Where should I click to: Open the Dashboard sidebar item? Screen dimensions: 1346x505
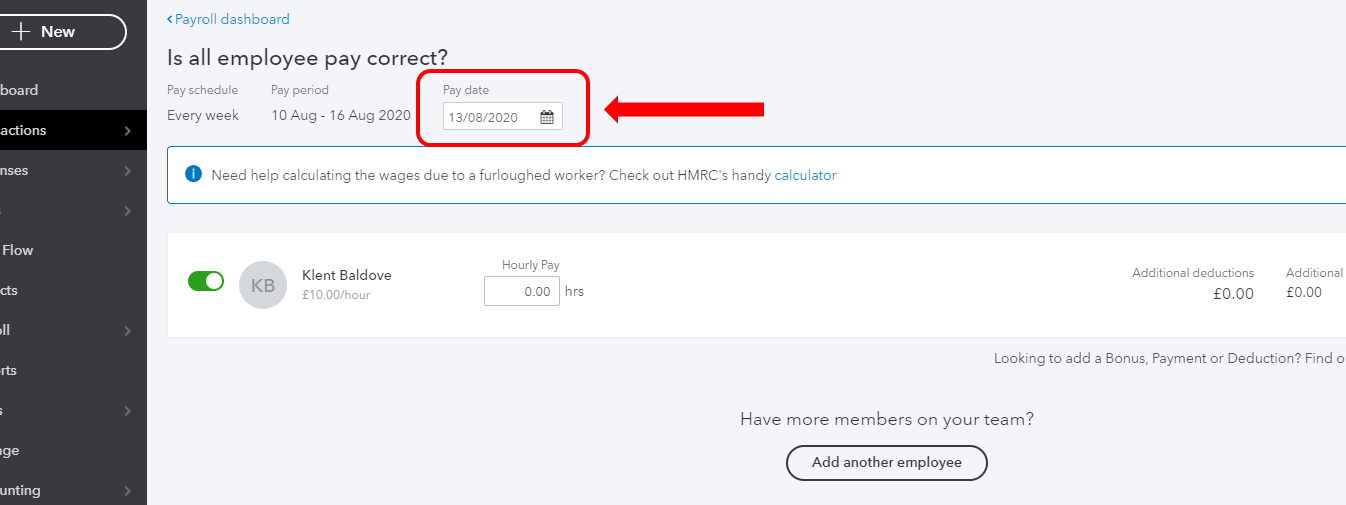[20, 90]
